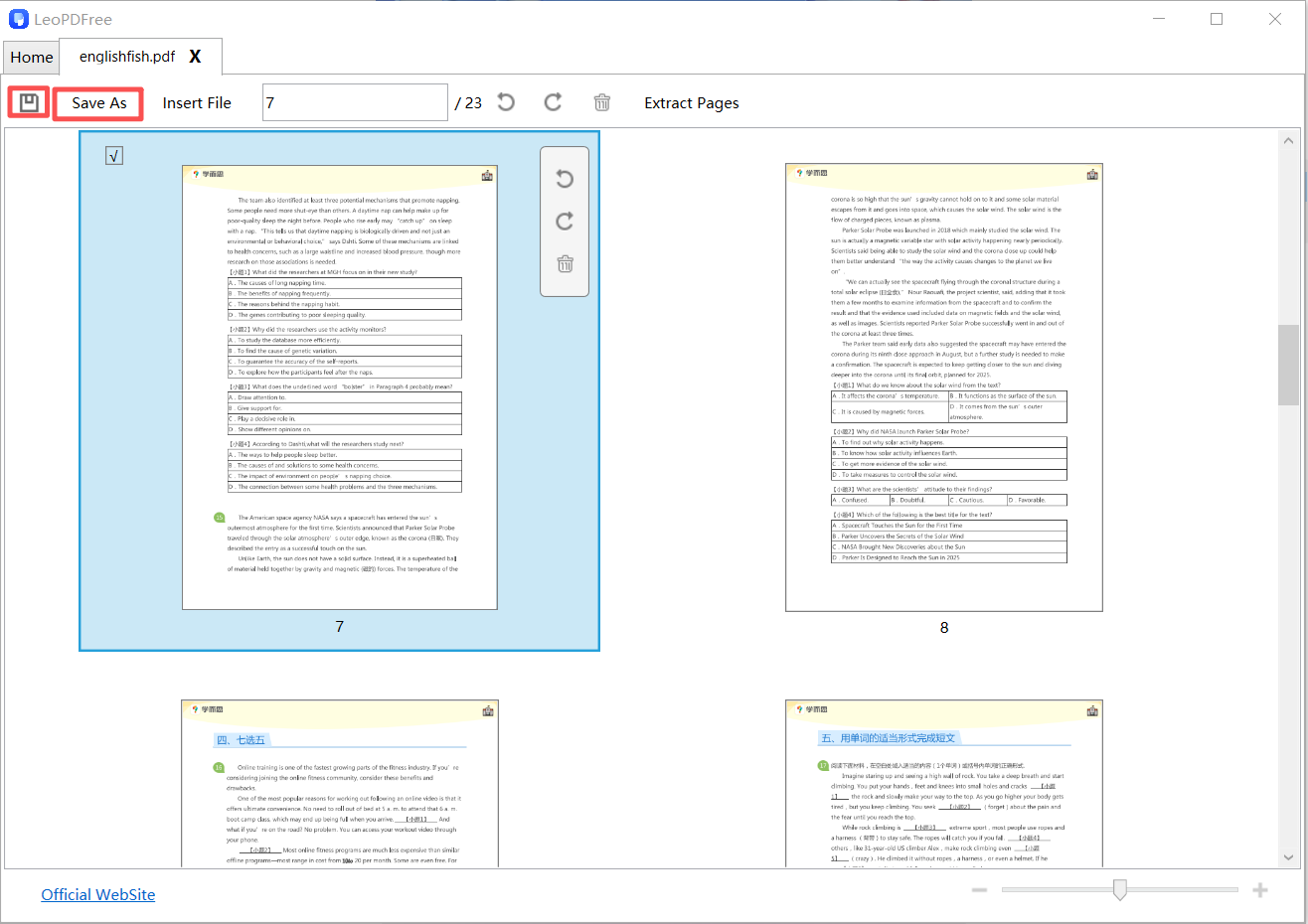Open the Official WebSite link

click(97, 894)
